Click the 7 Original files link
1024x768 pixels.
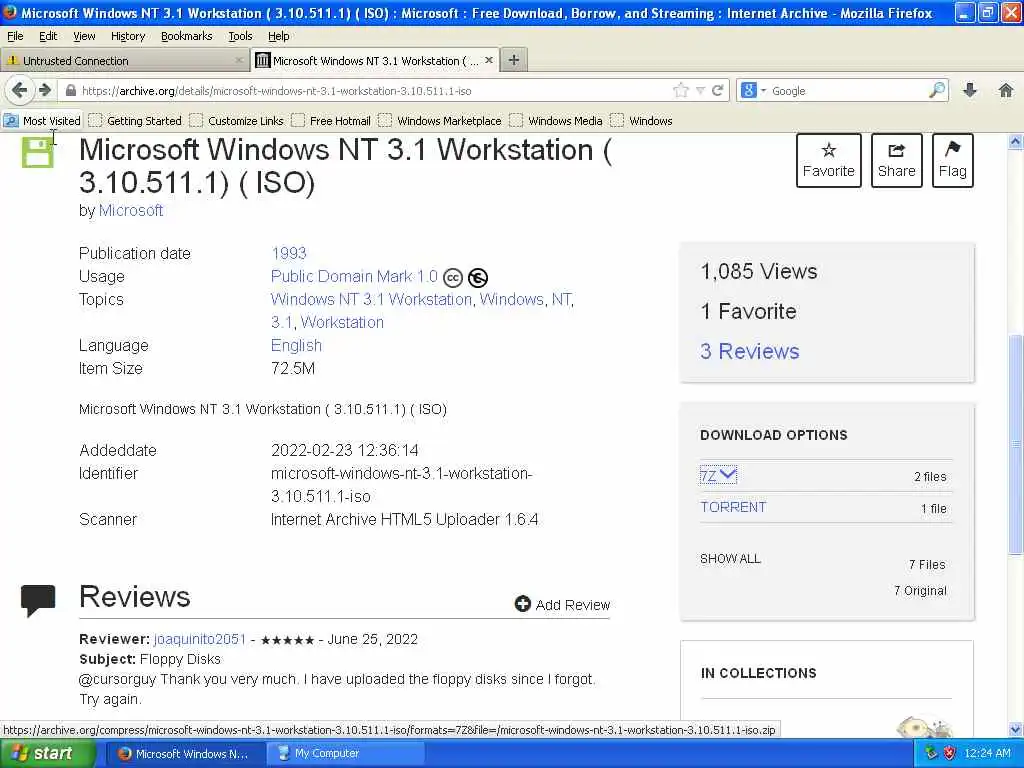[920, 590]
